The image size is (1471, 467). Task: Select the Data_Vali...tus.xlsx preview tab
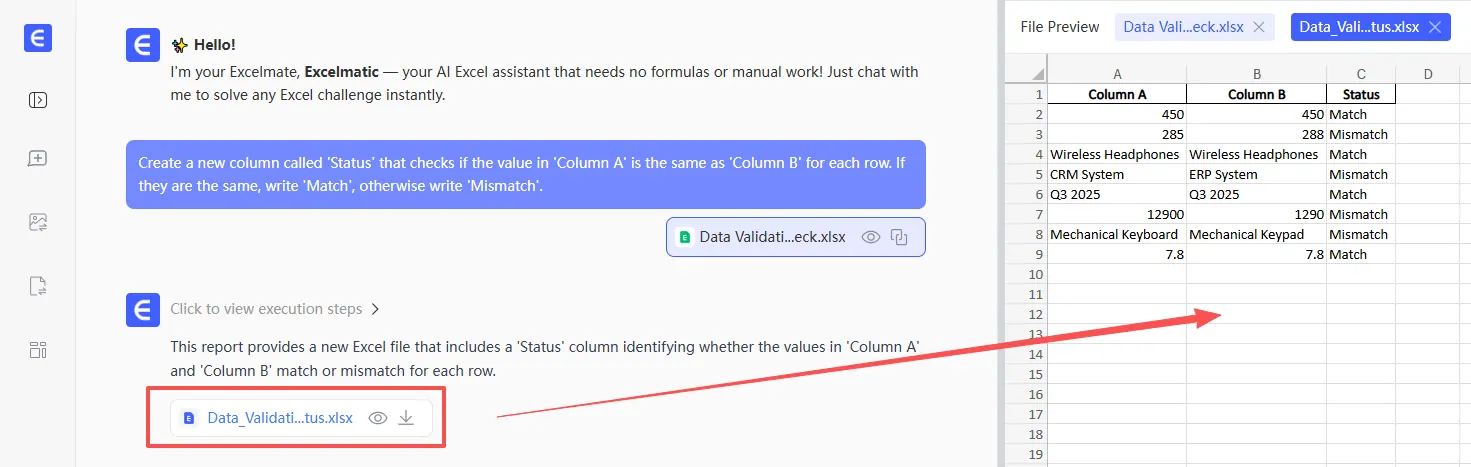(1358, 27)
